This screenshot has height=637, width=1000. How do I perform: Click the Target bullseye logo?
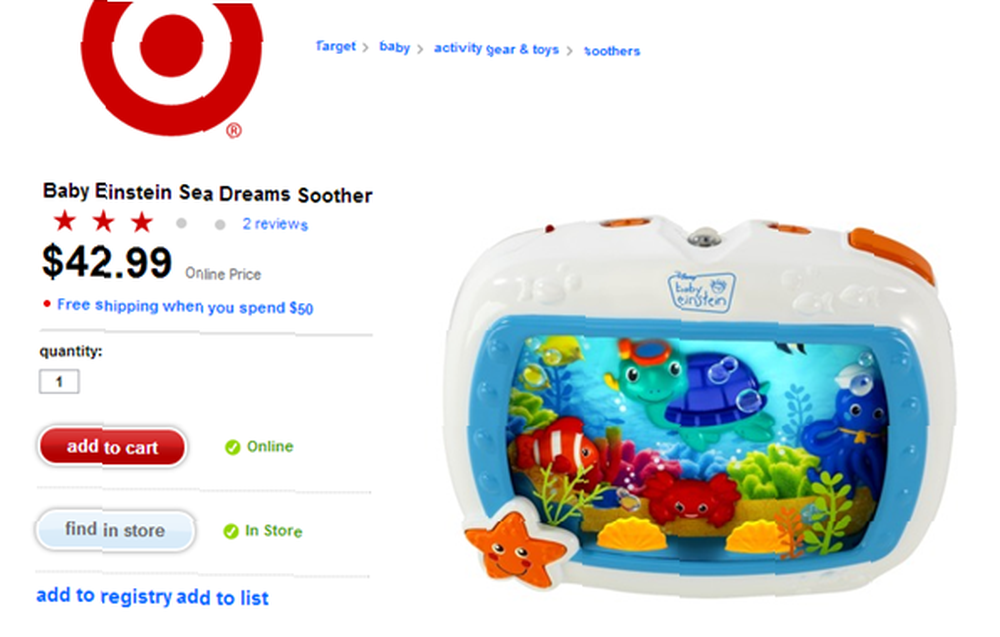pos(171,66)
